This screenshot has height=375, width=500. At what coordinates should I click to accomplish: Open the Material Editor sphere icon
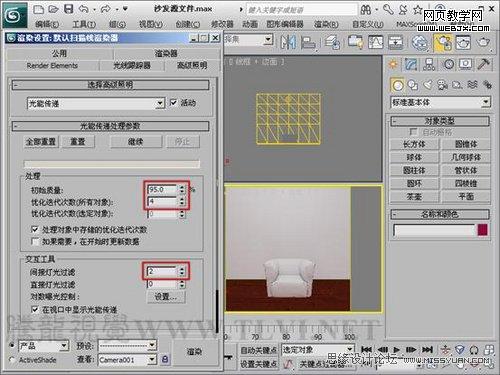[x=420, y=42]
